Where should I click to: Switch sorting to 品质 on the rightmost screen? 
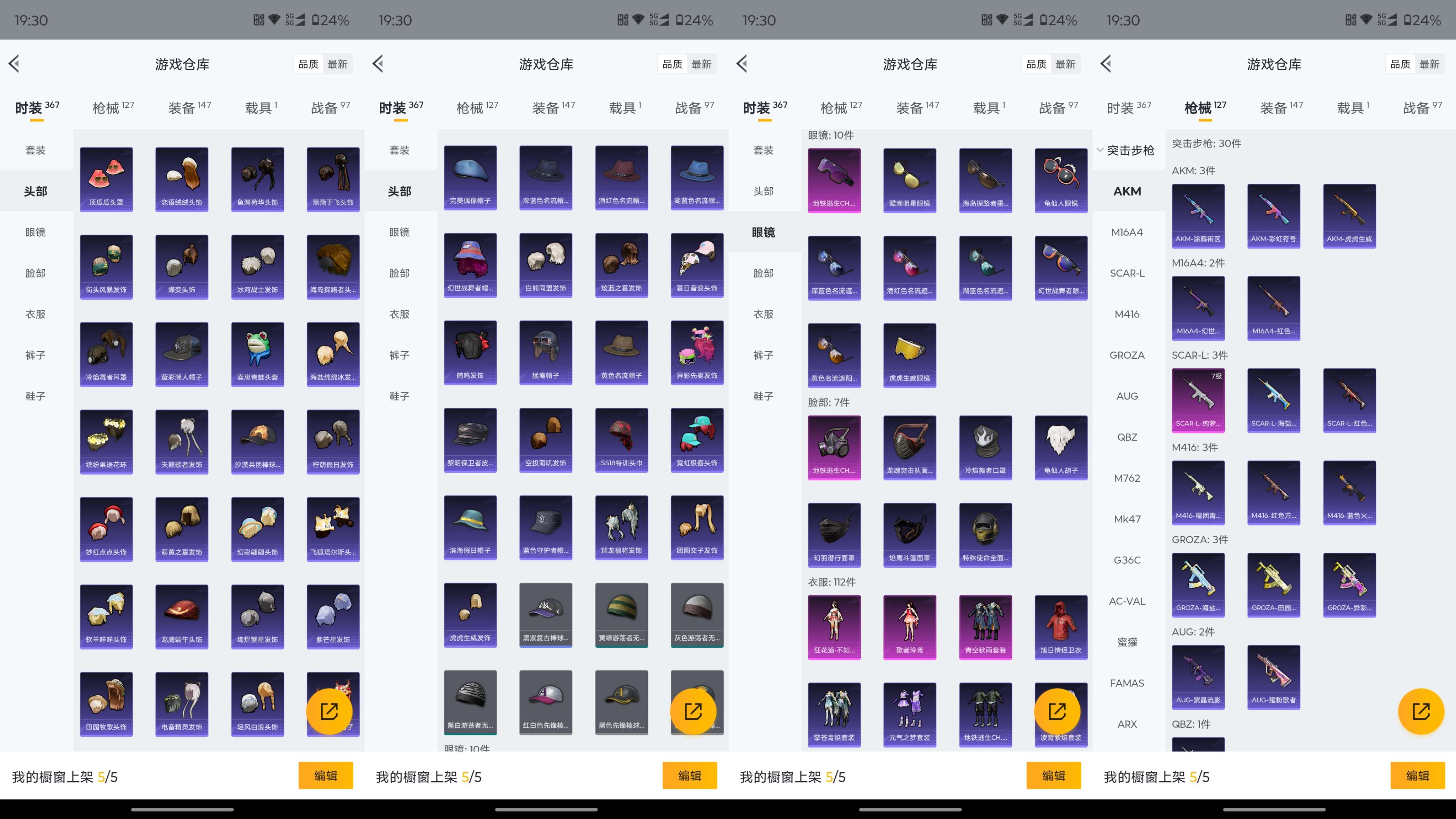[1401, 64]
